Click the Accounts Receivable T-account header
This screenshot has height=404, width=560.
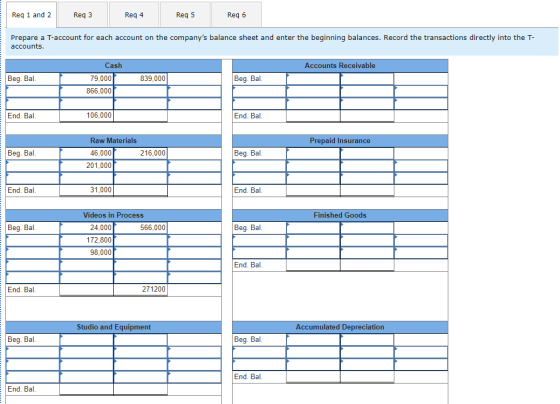pyautogui.click(x=340, y=66)
